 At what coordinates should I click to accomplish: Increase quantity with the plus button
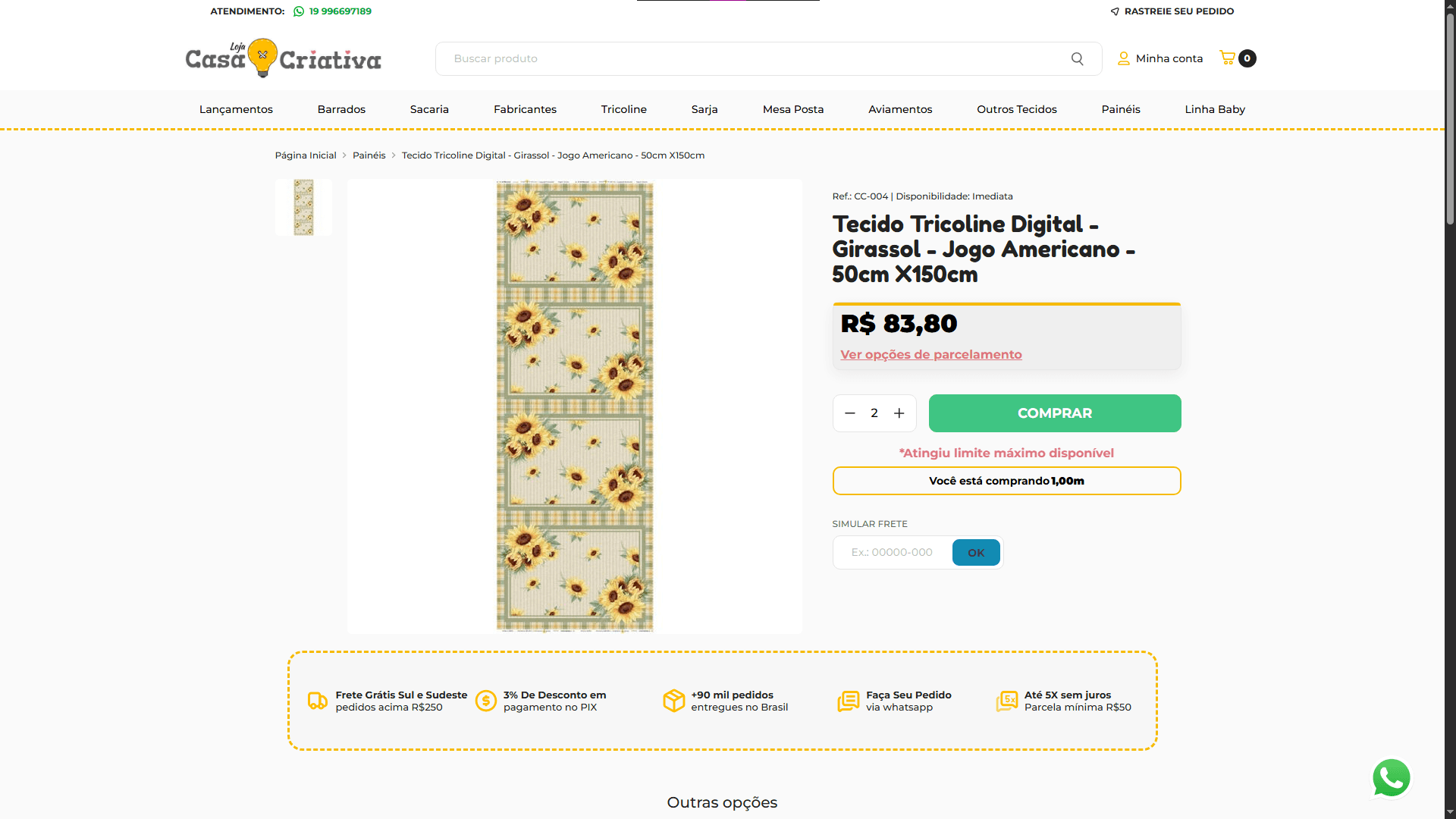click(899, 413)
